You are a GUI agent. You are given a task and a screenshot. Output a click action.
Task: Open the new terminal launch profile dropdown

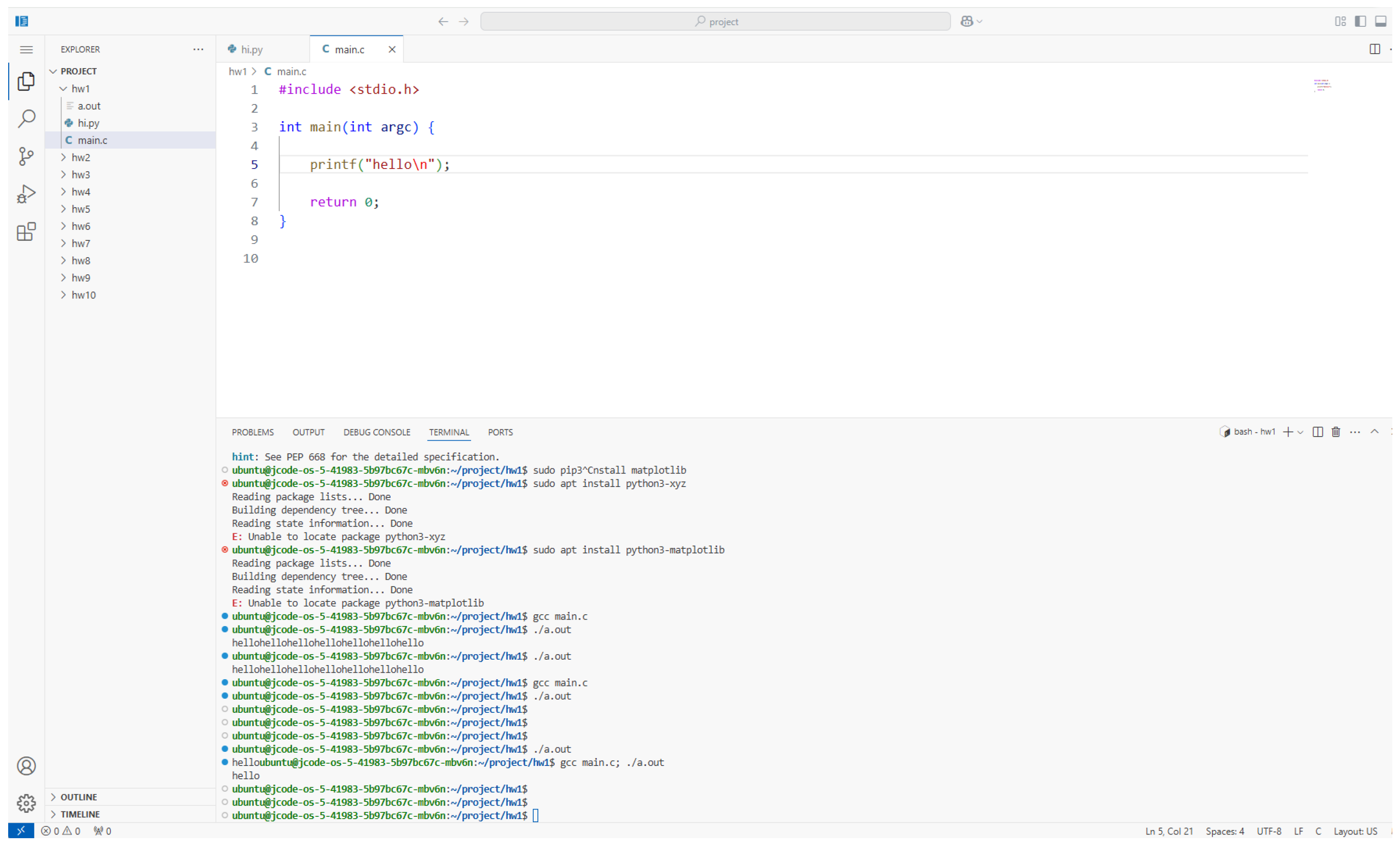pos(1301,432)
